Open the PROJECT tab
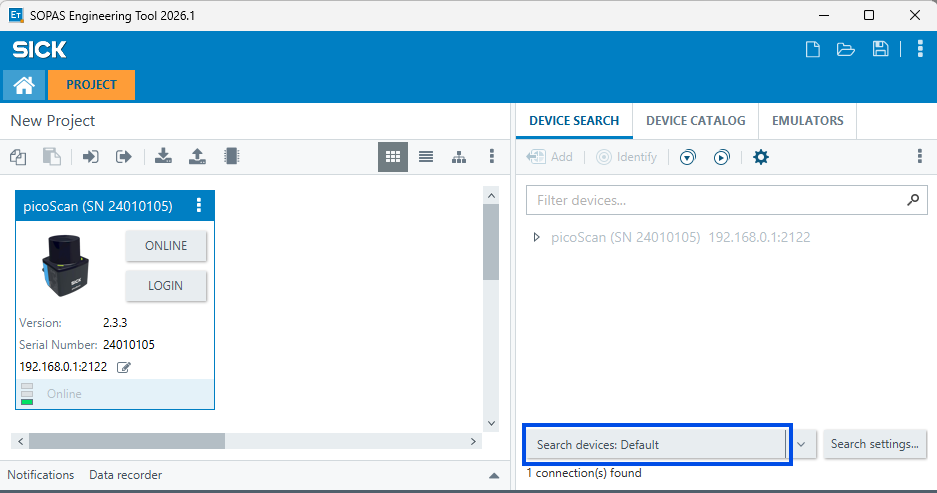 tap(91, 85)
